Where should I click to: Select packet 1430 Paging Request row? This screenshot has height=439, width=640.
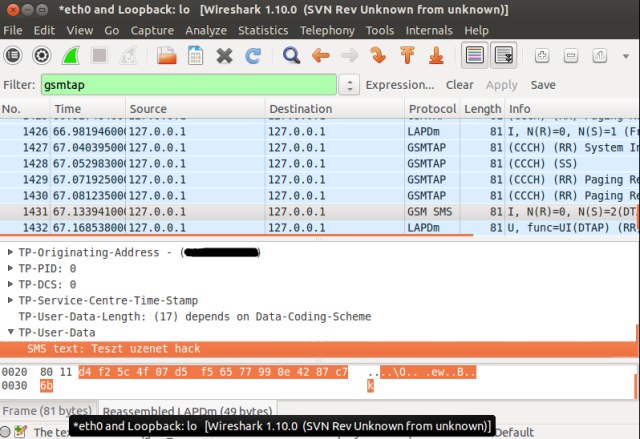tap(320, 196)
